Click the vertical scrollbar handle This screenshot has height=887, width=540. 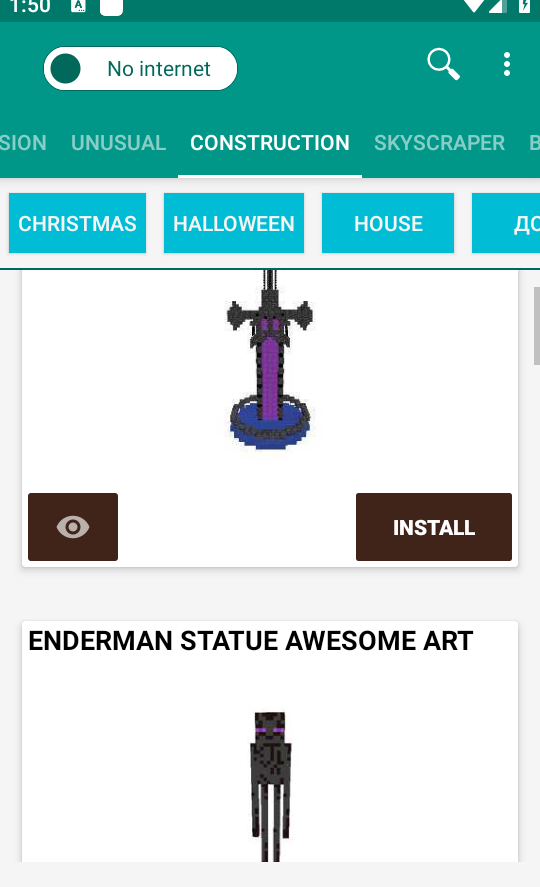pos(537,325)
